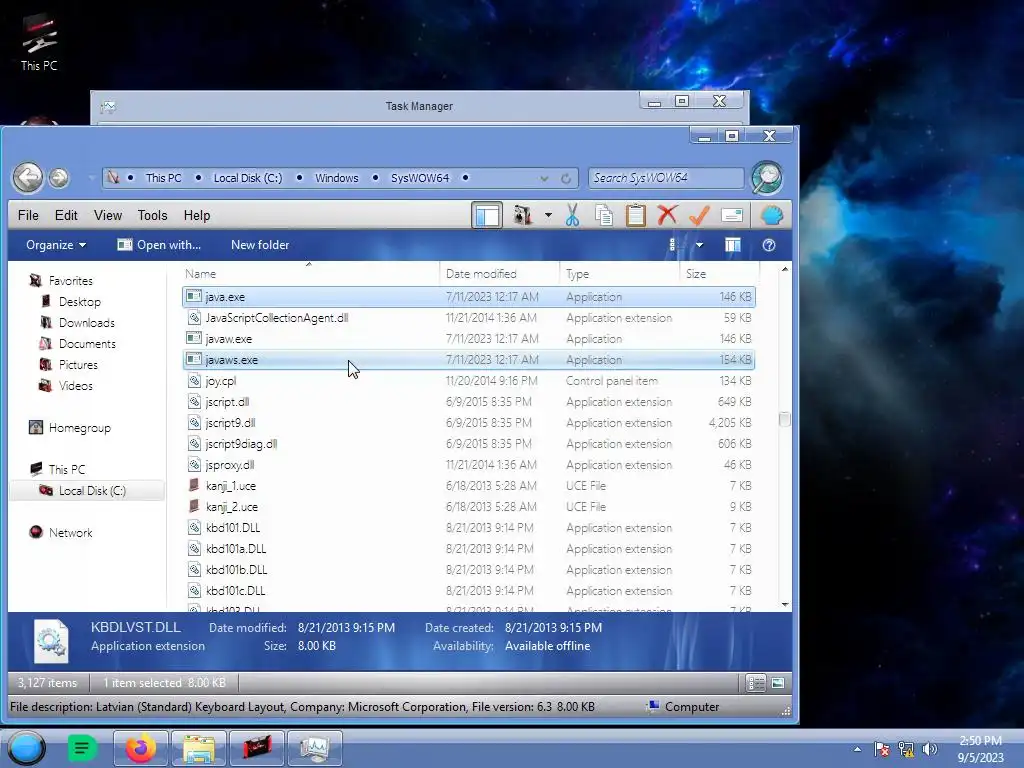Select Homegroup in navigation pane
The image size is (1024, 768).
80,428
